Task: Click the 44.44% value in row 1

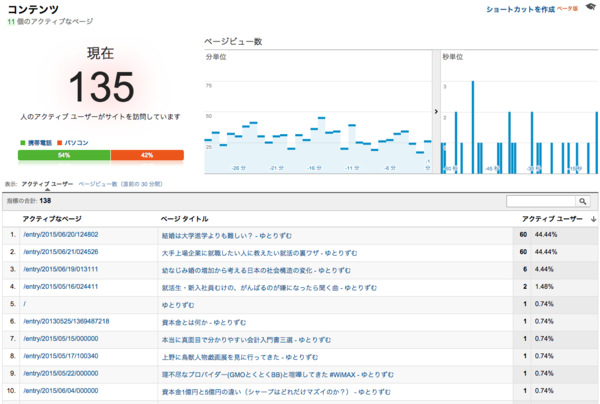Action: click(546, 235)
